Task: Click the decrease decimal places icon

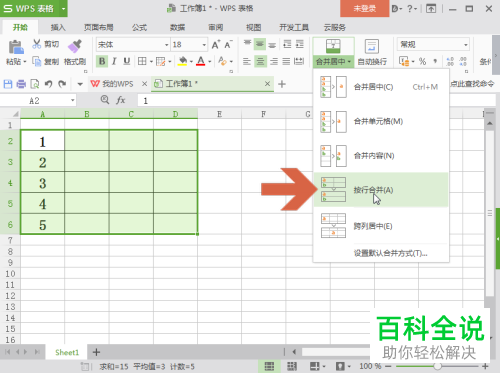Action: 463,61
